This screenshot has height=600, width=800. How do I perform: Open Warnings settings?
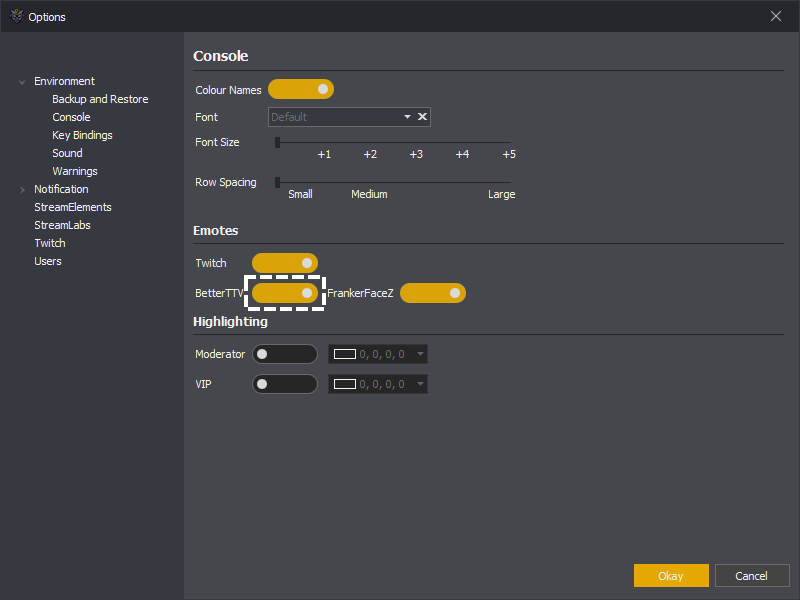[74, 171]
